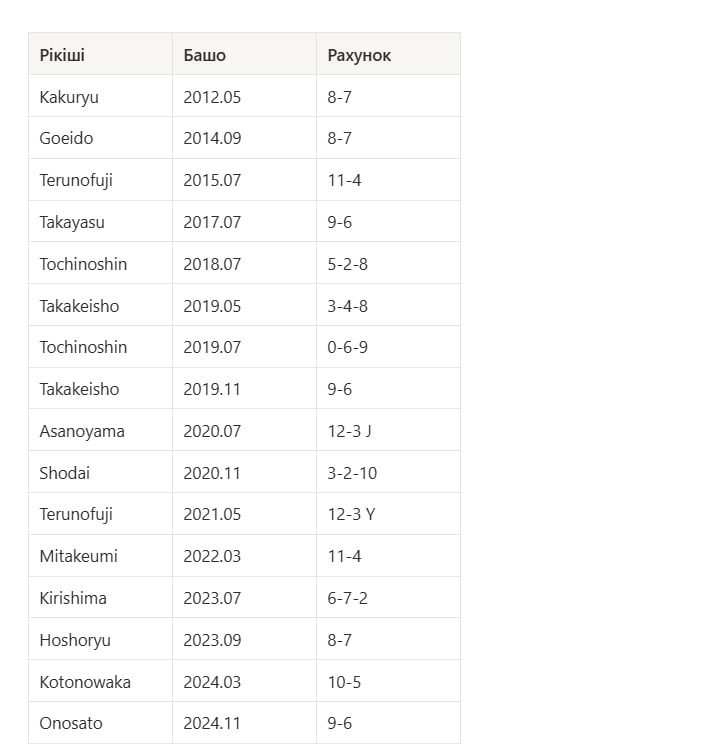Select the Kirishima cell

[x=73, y=598]
